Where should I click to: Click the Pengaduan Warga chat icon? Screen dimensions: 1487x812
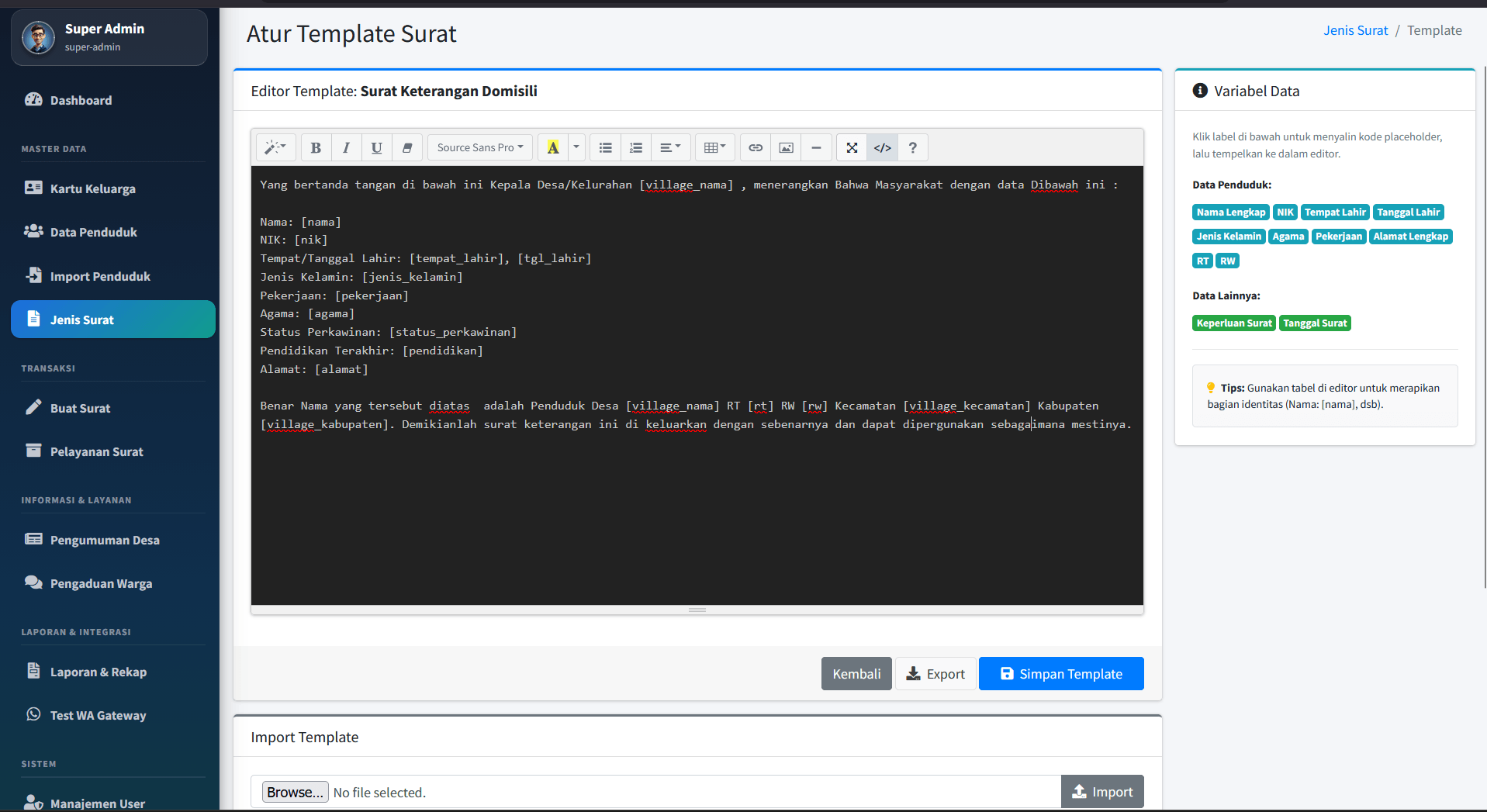click(33, 582)
